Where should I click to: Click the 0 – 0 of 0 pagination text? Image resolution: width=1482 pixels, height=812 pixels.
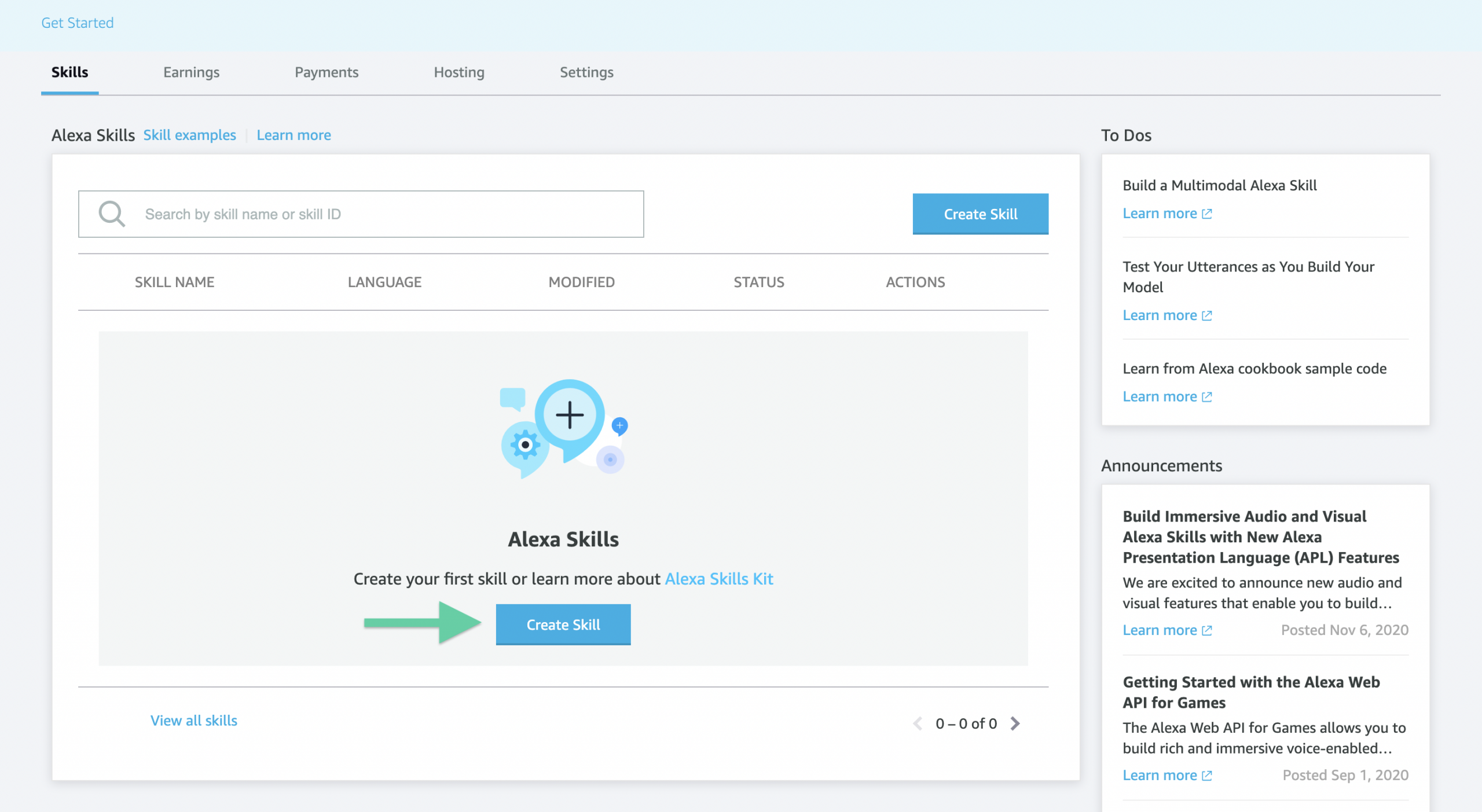click(966, 723)
